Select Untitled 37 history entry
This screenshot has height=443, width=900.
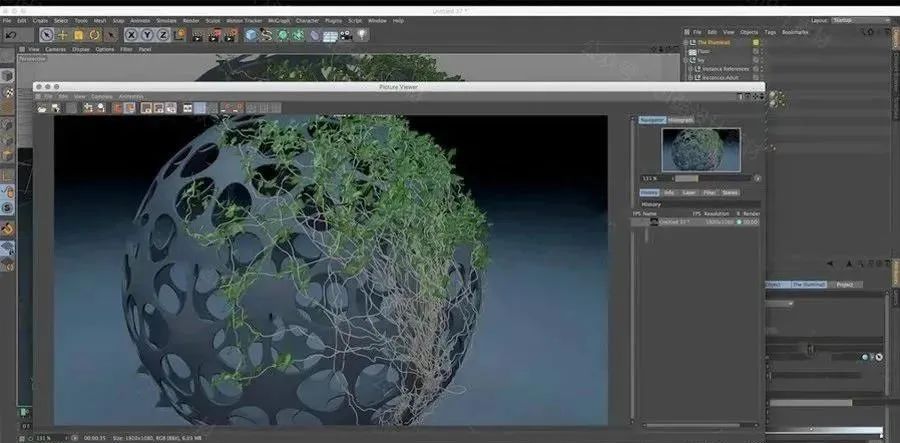pyautogui.click(x=695, y=222)
